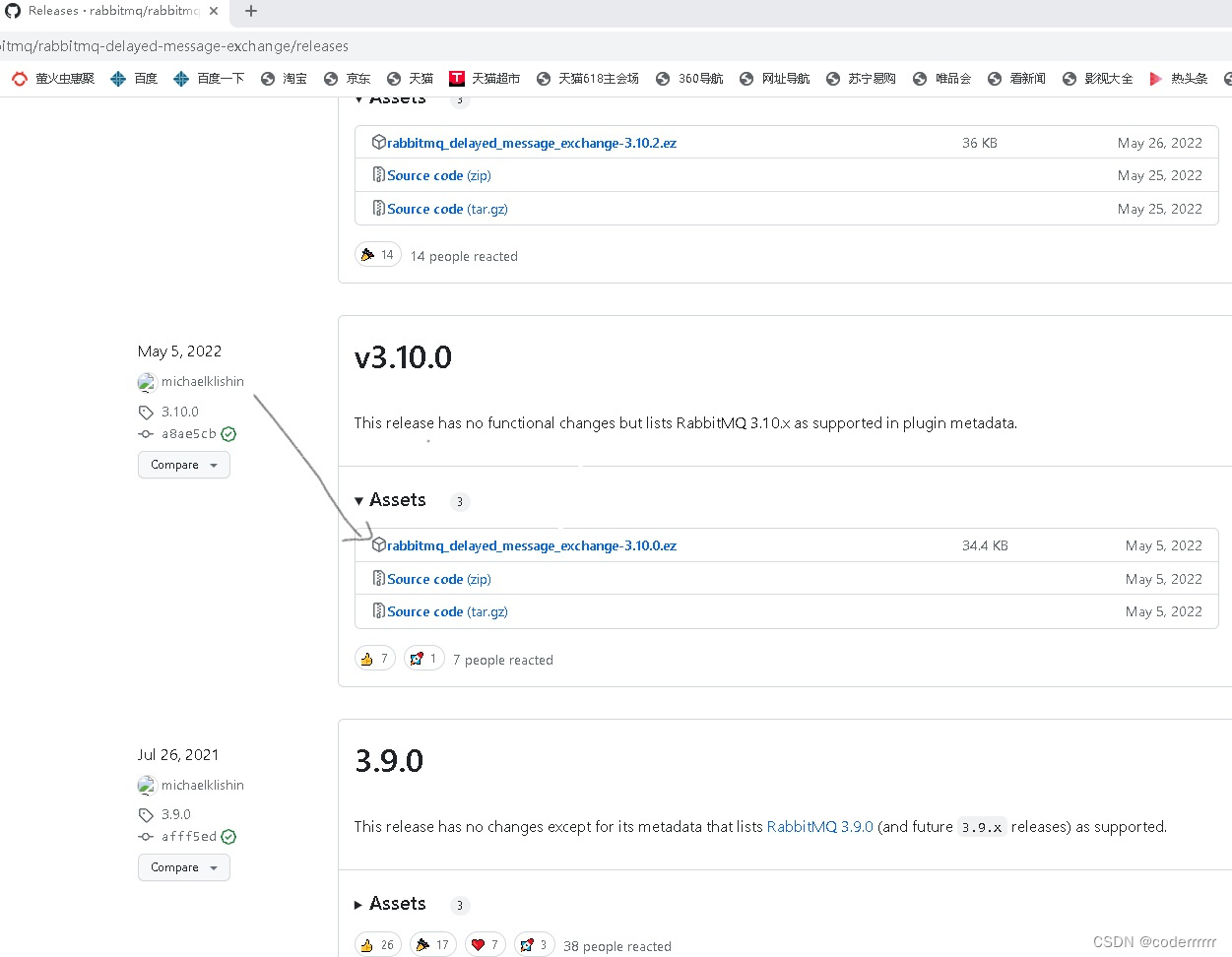Click verified checkmark next to afff5ed

pos(228,837)
